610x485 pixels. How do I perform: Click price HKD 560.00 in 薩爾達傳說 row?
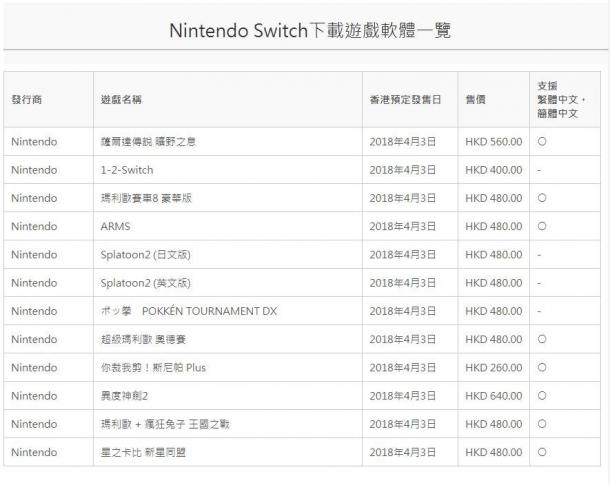tap(494, 142)
